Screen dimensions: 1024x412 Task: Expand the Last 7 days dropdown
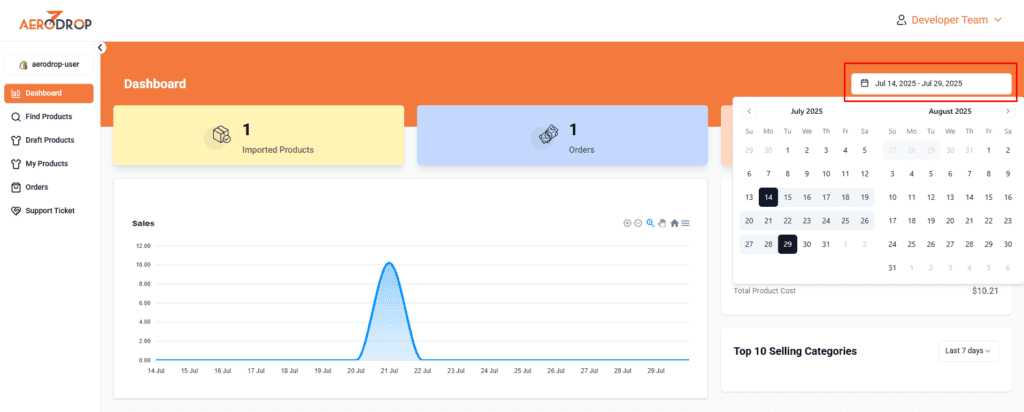point(969,351)
